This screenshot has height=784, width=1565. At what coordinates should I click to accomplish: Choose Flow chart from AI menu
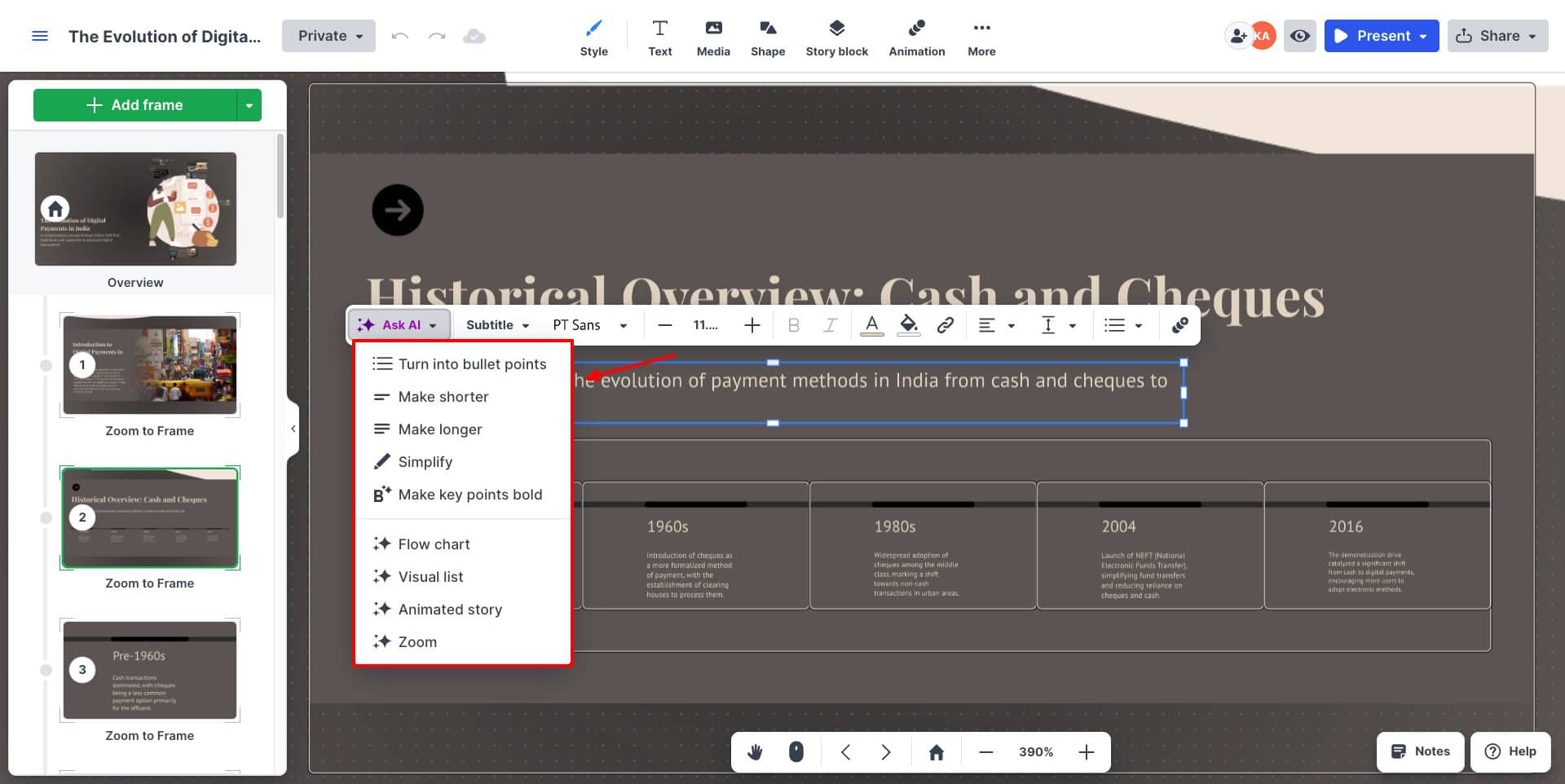point(434,544)
